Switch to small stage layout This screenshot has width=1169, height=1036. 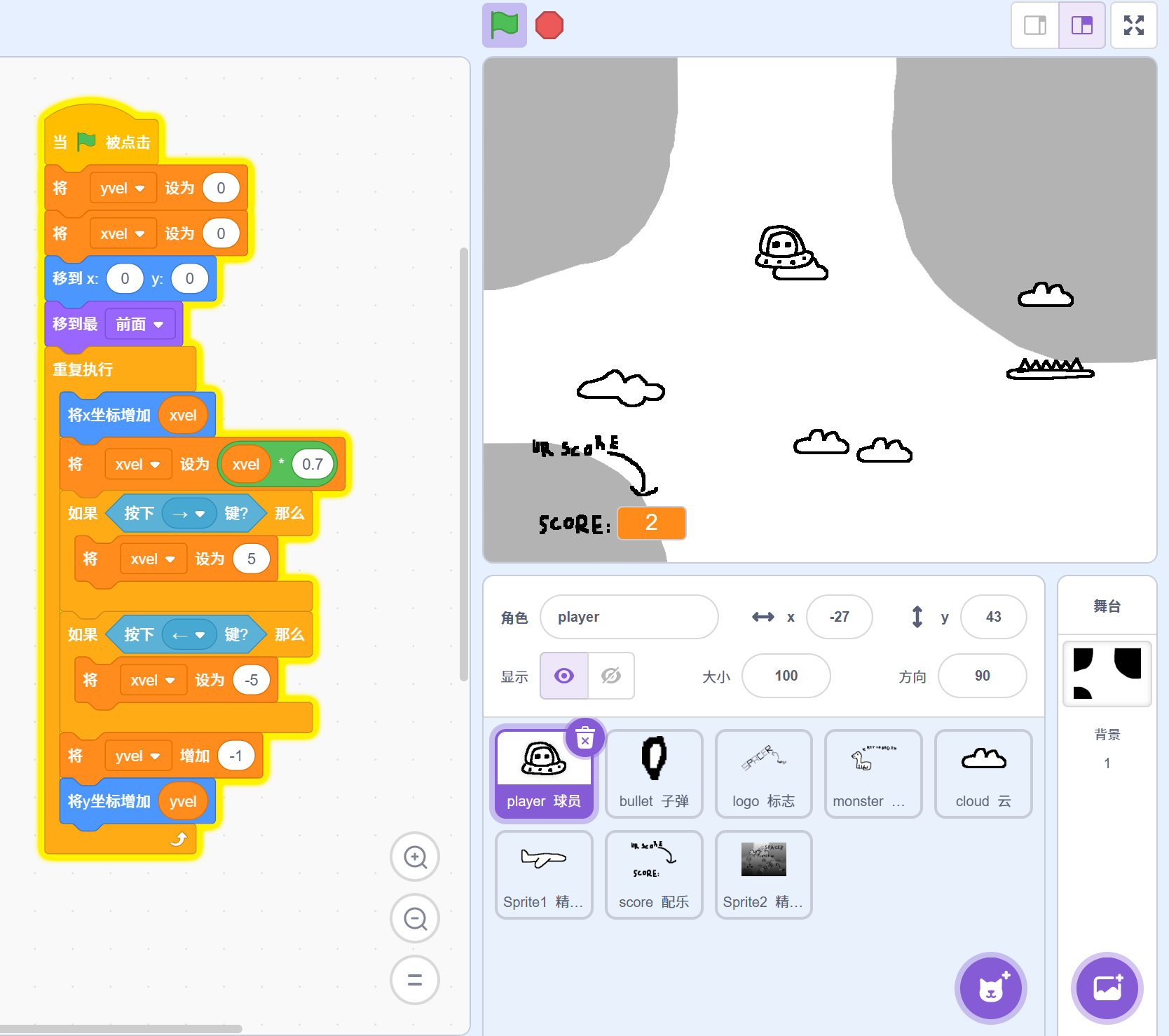[1035, 25]
